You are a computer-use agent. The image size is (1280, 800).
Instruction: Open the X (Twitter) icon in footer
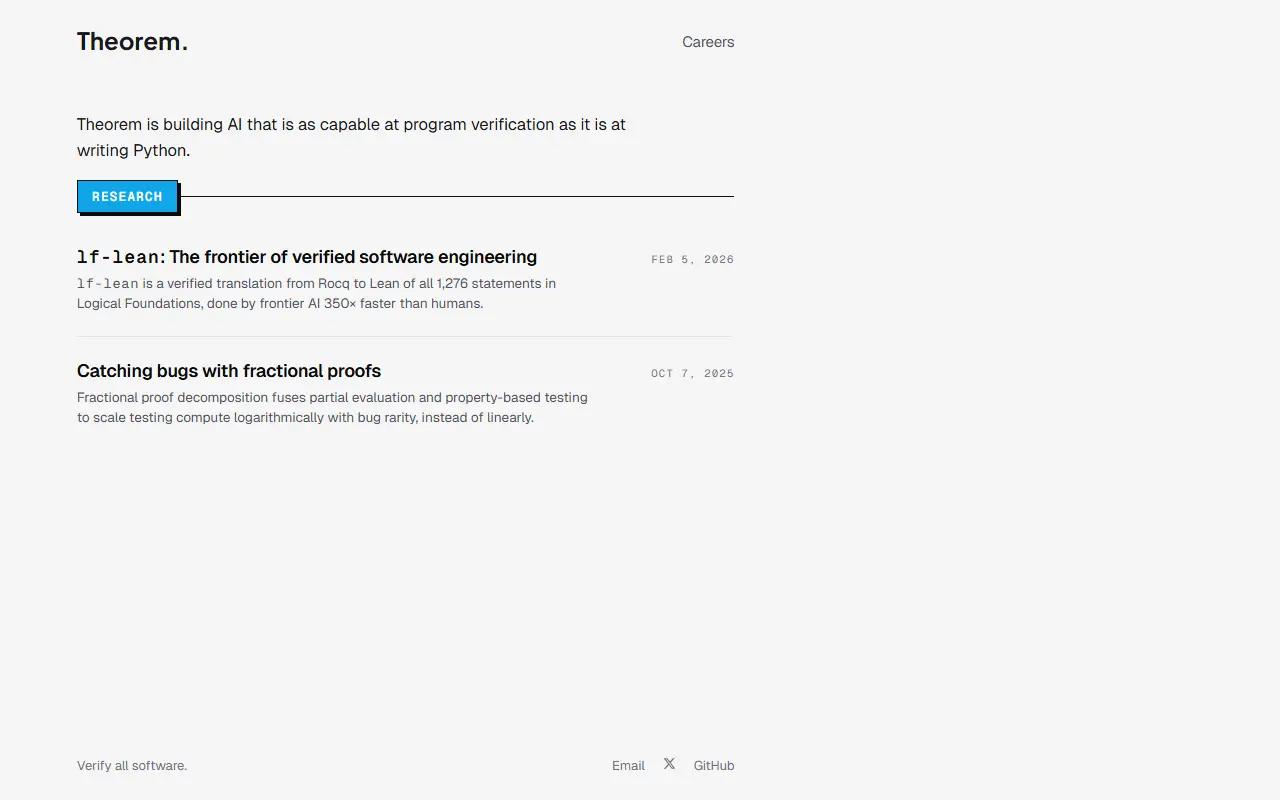pyautogui.click(x=669, y=764)
